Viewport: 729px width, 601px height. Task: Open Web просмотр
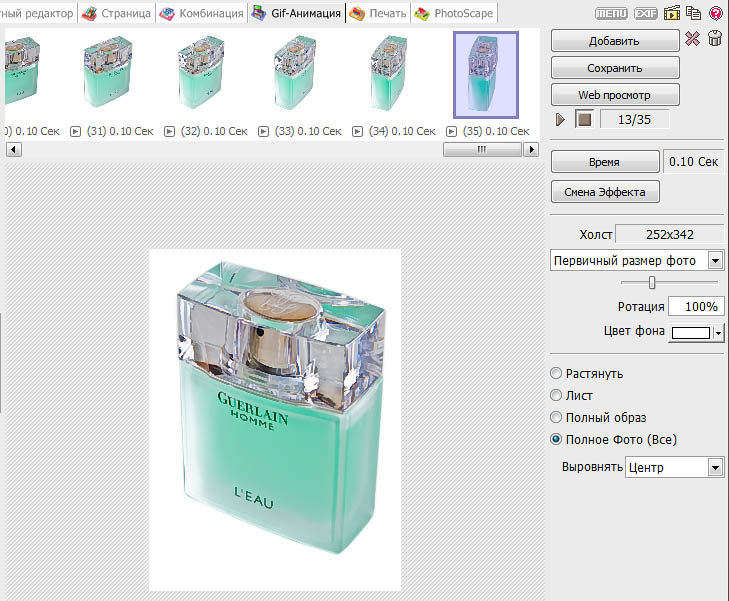click(x=615, y=95)
